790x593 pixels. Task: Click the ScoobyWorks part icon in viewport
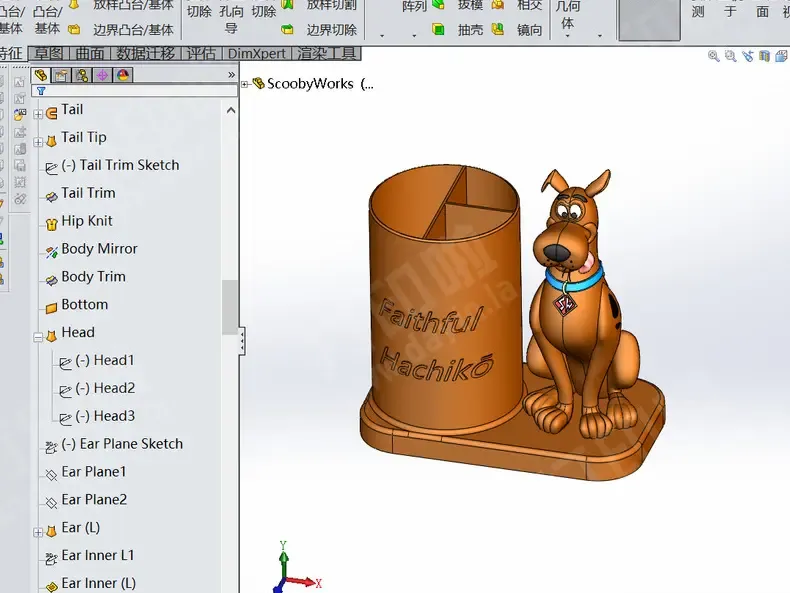(x=259, y=84)
